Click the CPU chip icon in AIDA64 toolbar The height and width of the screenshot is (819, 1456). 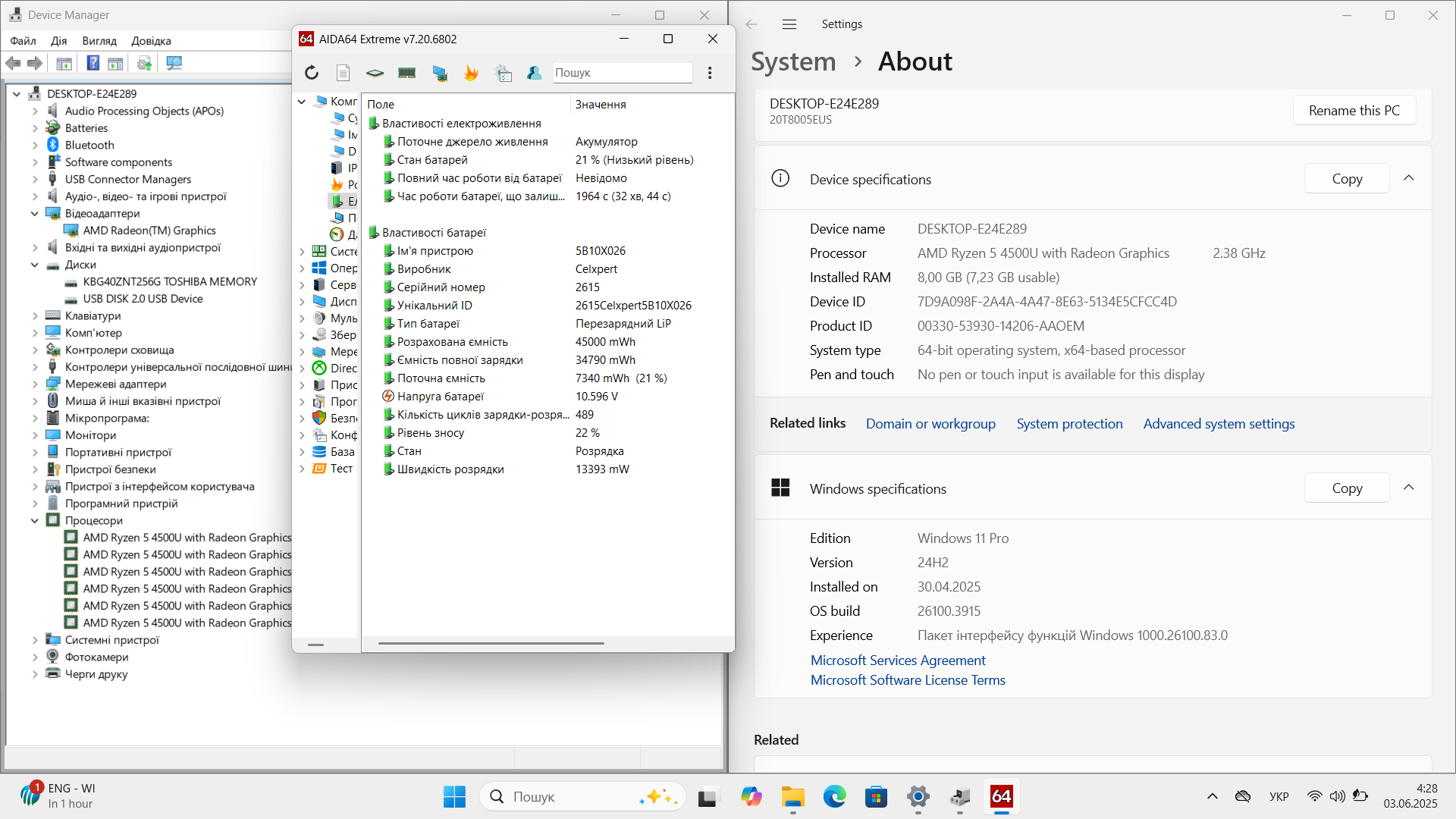[375, 73]
